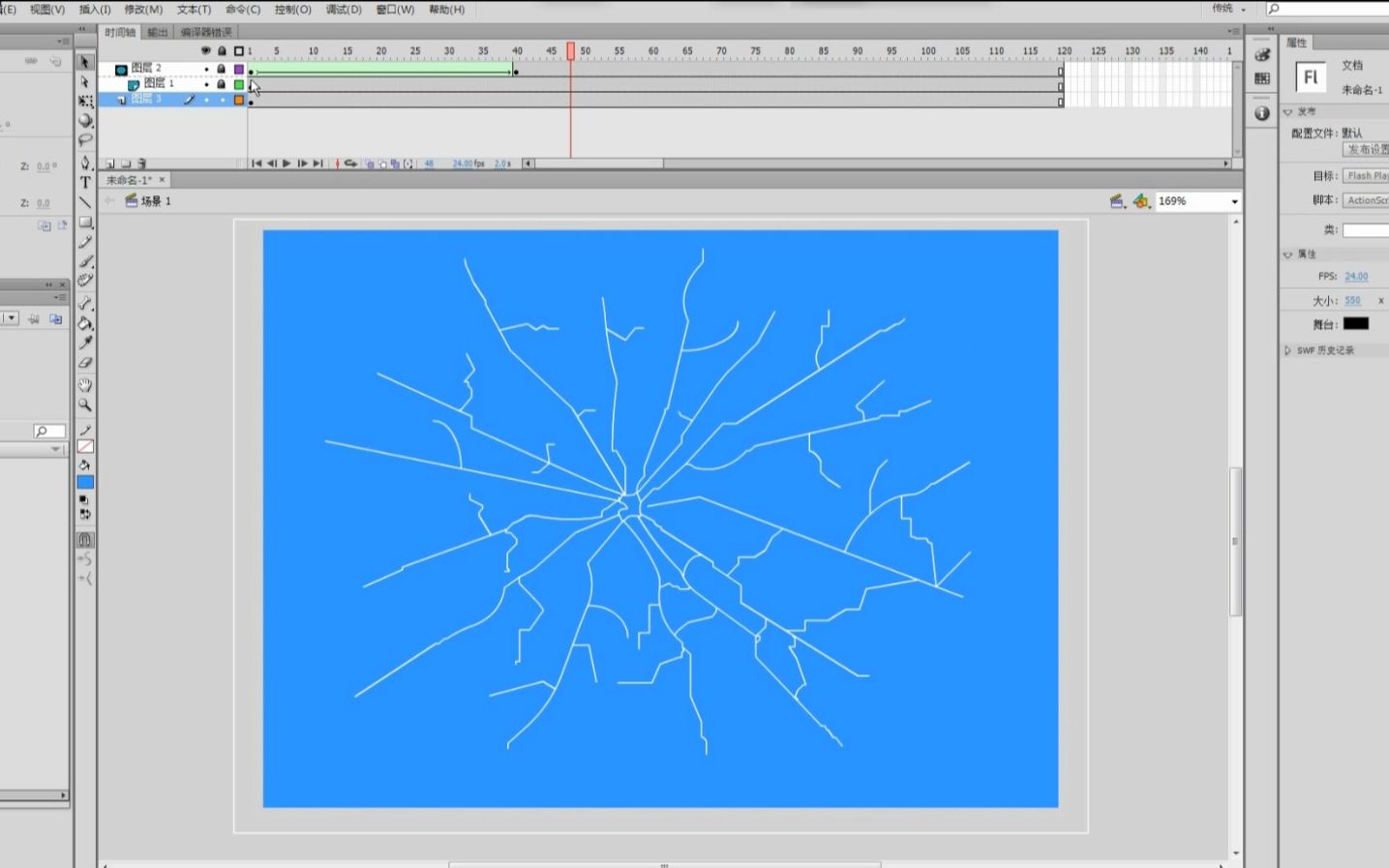Open the 文本(T) menu
1389x868 pixels.
click(x=194, y=9)
